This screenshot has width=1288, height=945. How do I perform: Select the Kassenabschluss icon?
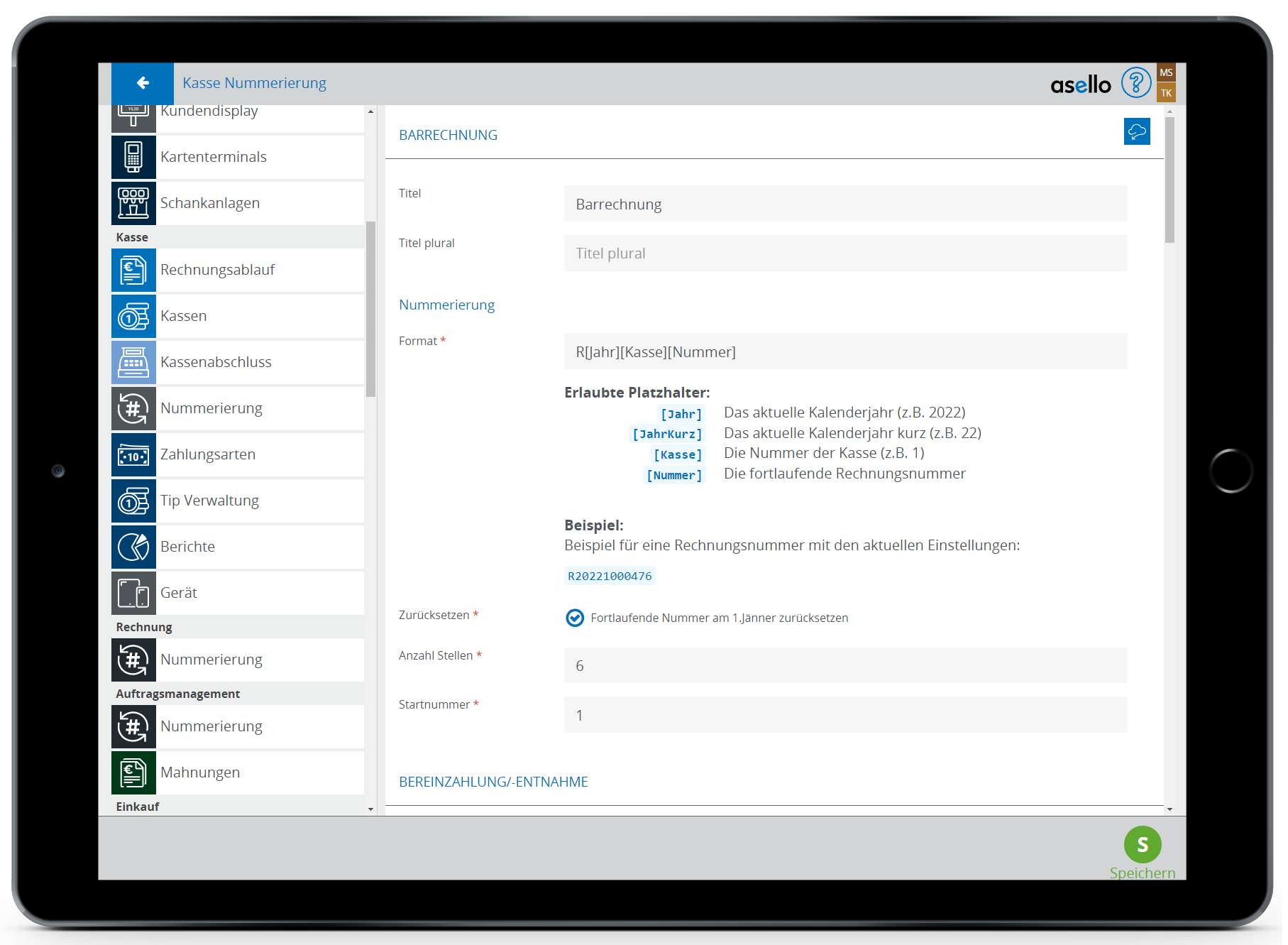pos(133,362)
